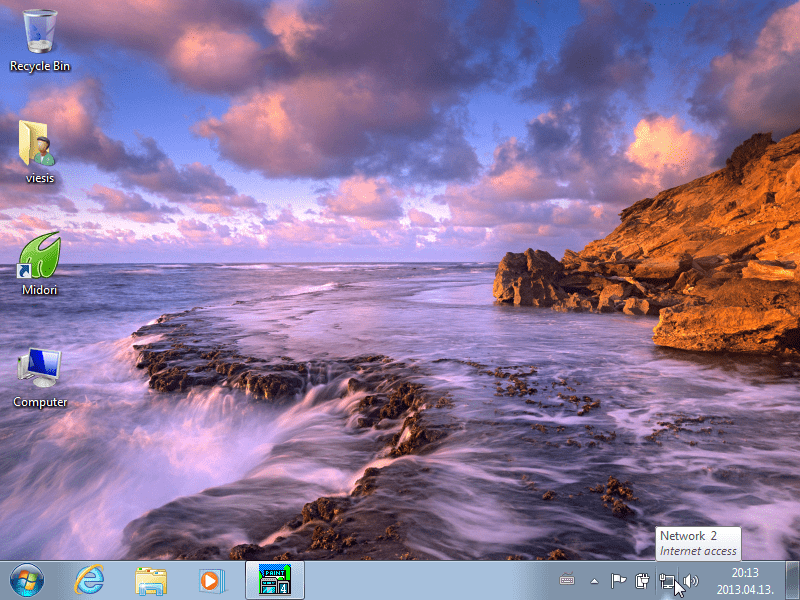Image resolution: width=800 pixels, height=600 pixels.
Task: Click the Show desktop button
Action: click(792, 580)
